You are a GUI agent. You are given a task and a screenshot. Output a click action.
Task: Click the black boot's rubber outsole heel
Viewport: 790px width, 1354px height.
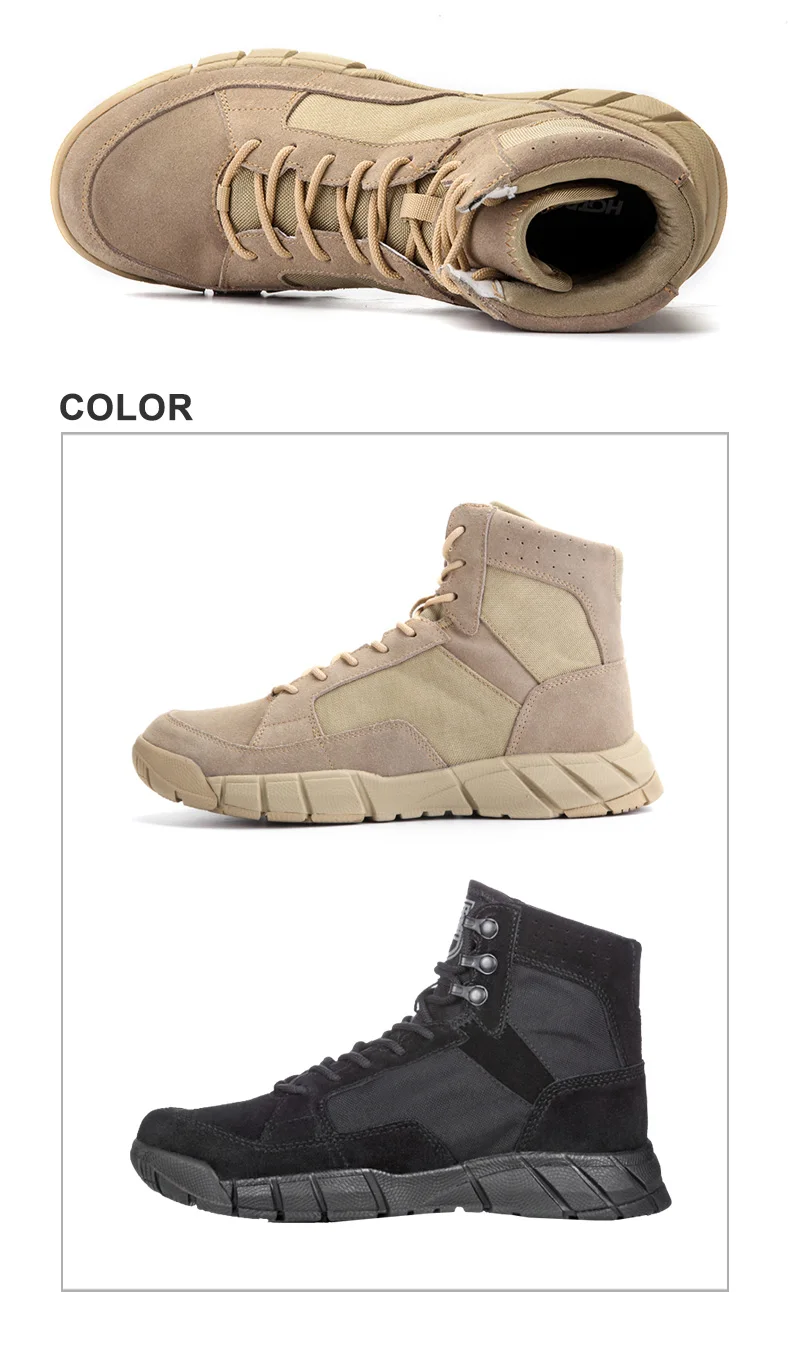click(x=620, y=1183)
